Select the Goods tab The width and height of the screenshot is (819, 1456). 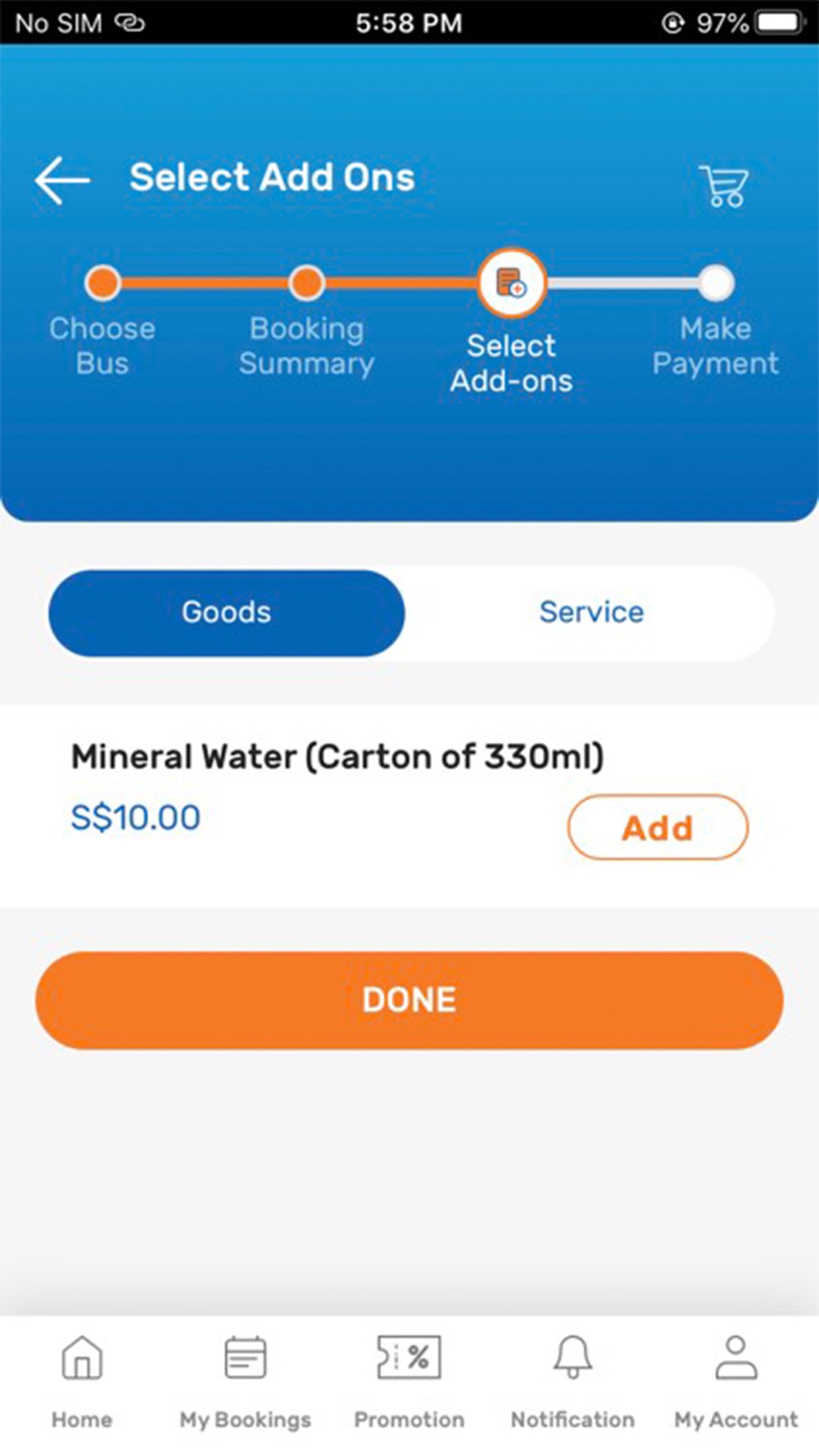227,613
